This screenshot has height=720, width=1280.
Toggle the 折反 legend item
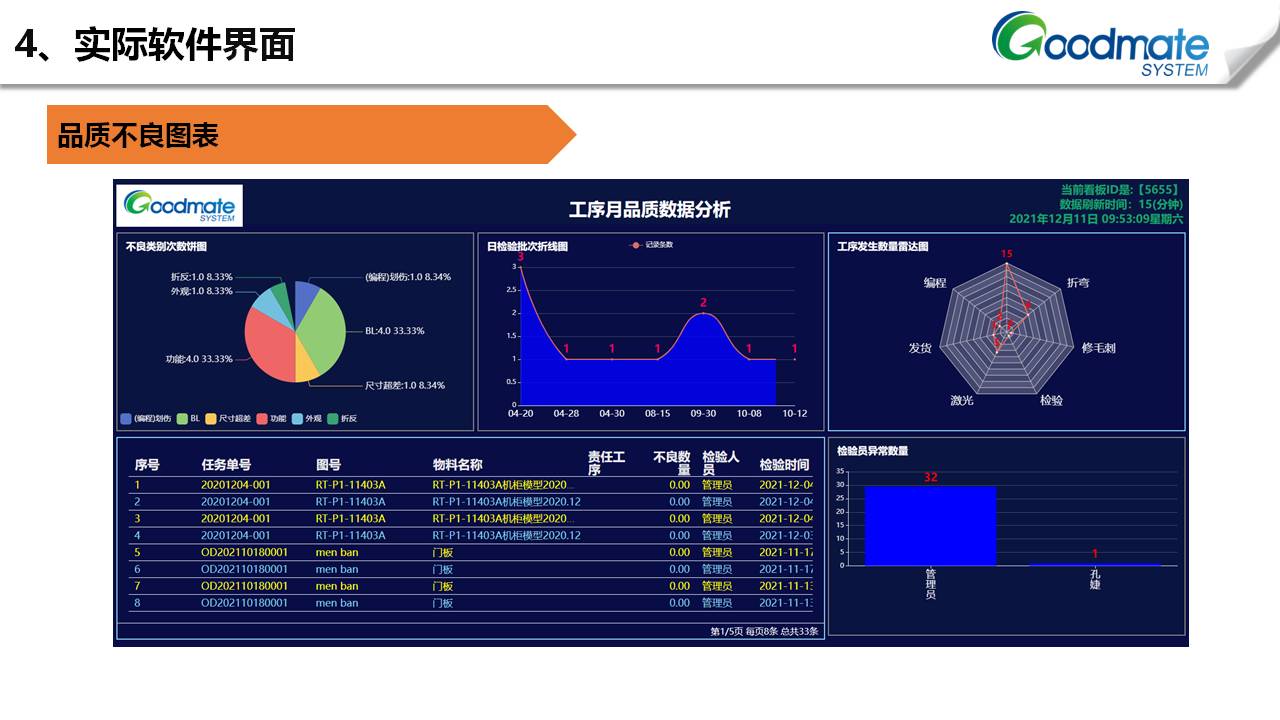tap(342, 419)
